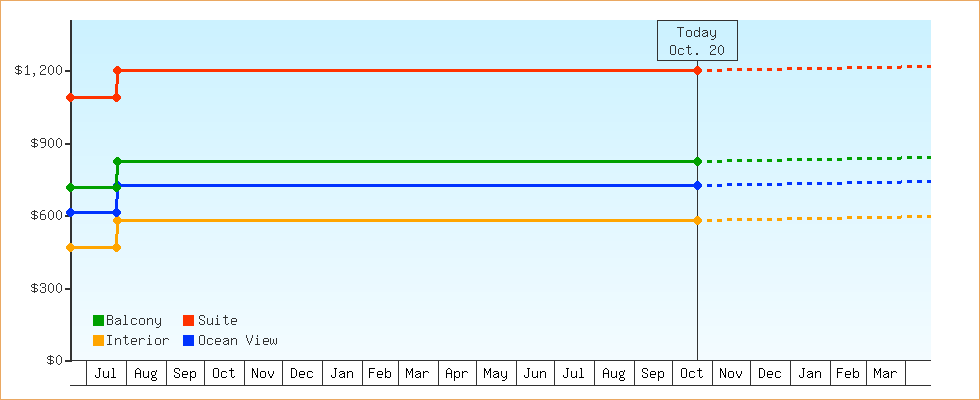Click the $900 price axis label
The image size is (980, 400).
click(x=46, y=143)
